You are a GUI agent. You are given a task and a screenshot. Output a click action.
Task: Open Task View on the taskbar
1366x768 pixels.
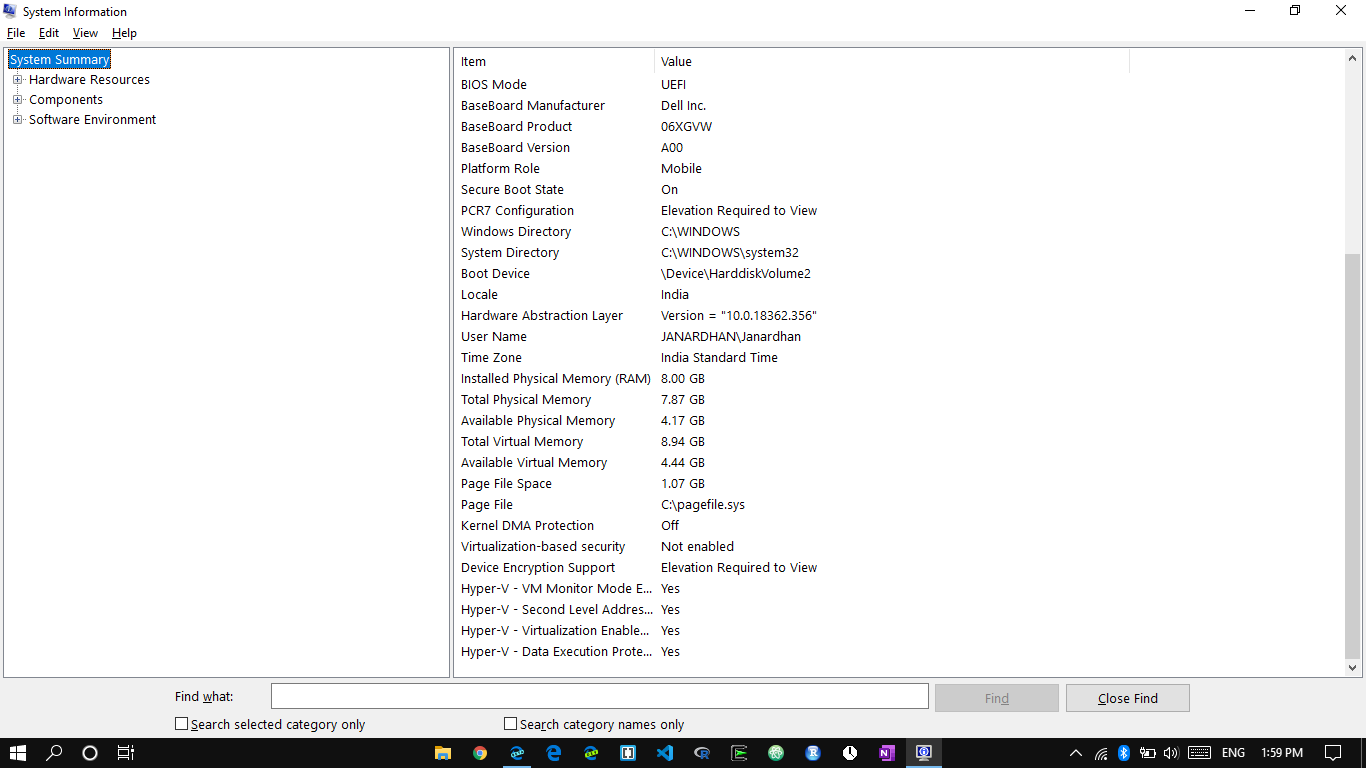pyautogui.click(x=125, y=753)
